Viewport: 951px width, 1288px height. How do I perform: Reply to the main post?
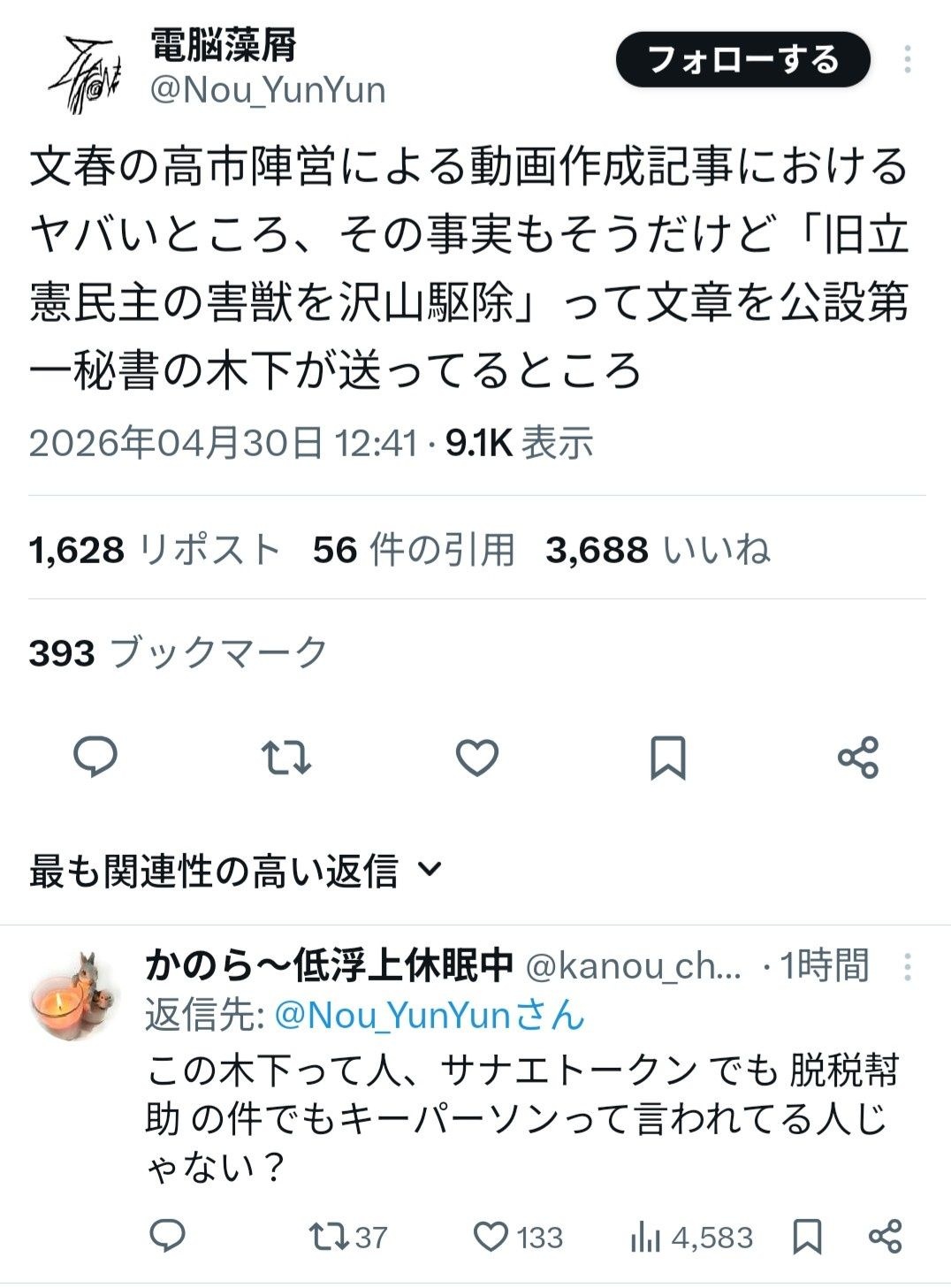coord(95,758)
